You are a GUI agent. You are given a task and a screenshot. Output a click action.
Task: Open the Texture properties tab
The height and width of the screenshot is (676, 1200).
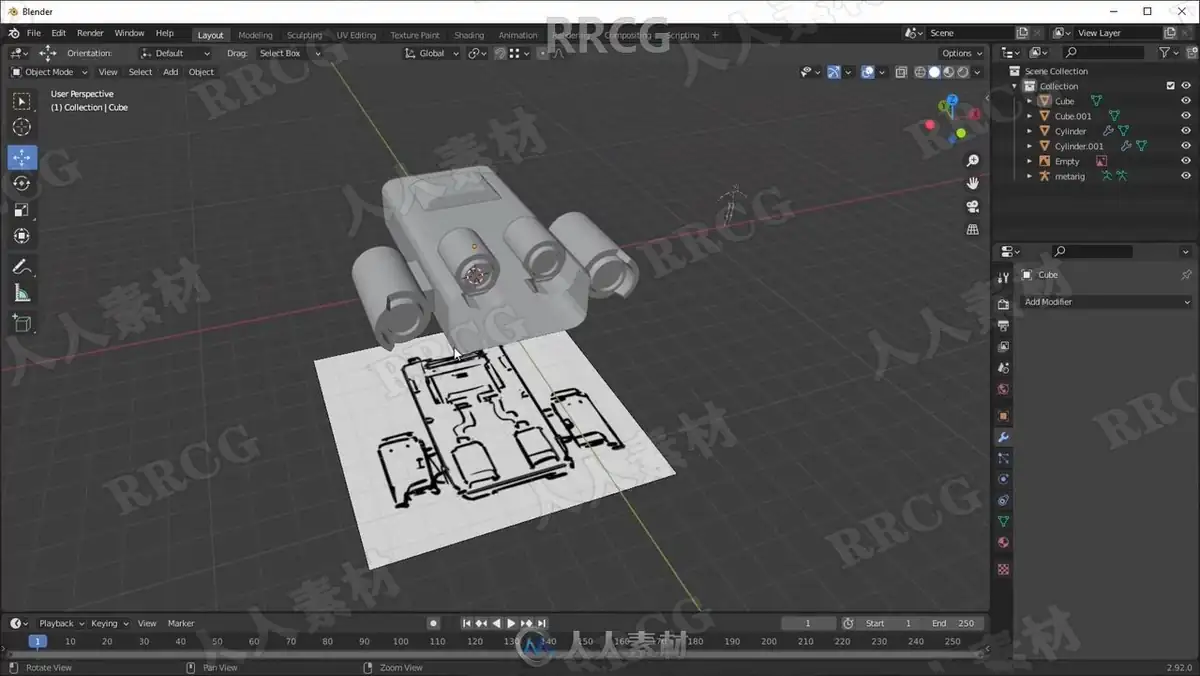[x=1003, y=569]
